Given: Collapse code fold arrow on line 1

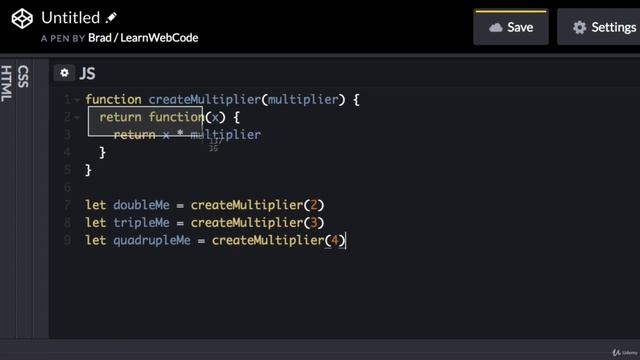Looking at the screenshot, I should (77, 100).
